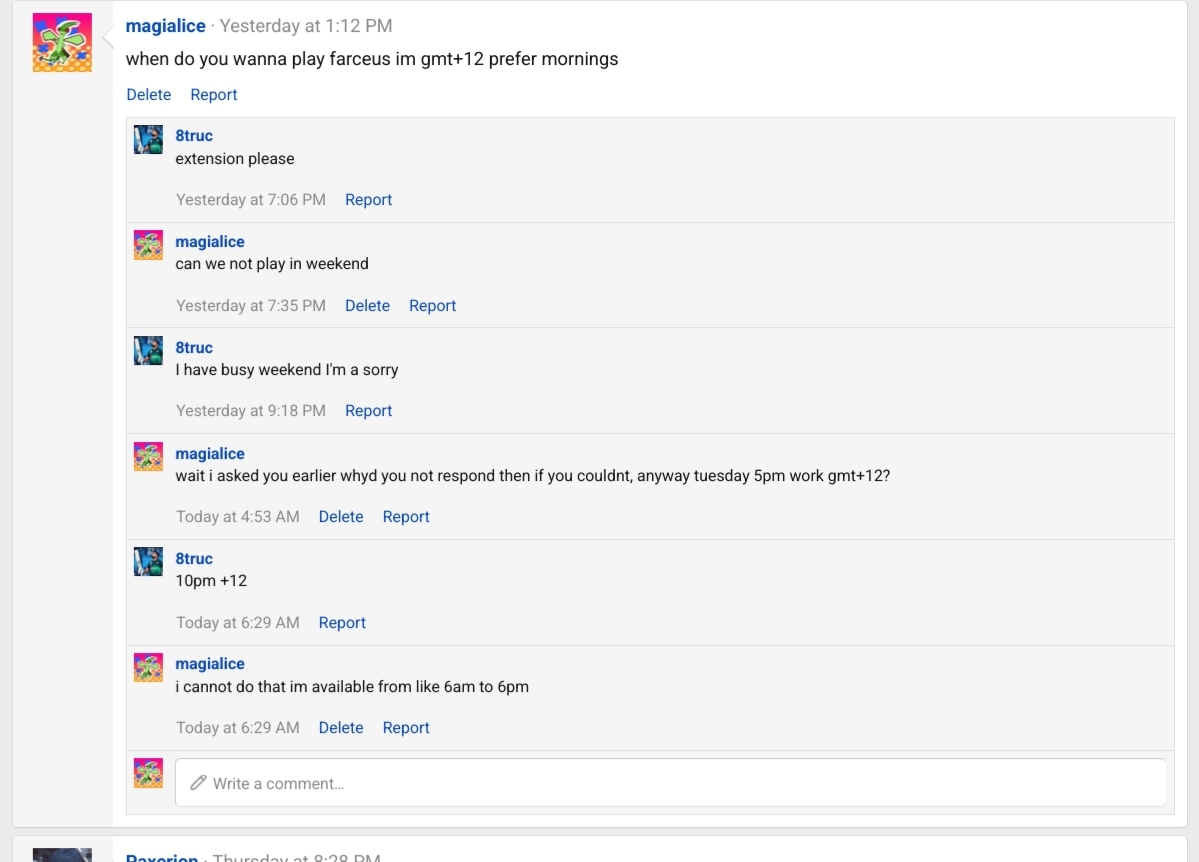Viewport: 1199px width, 862px height.
Task: Click 8truc's avatar beside "I have busy weekend"
Action: pos(148,351)
